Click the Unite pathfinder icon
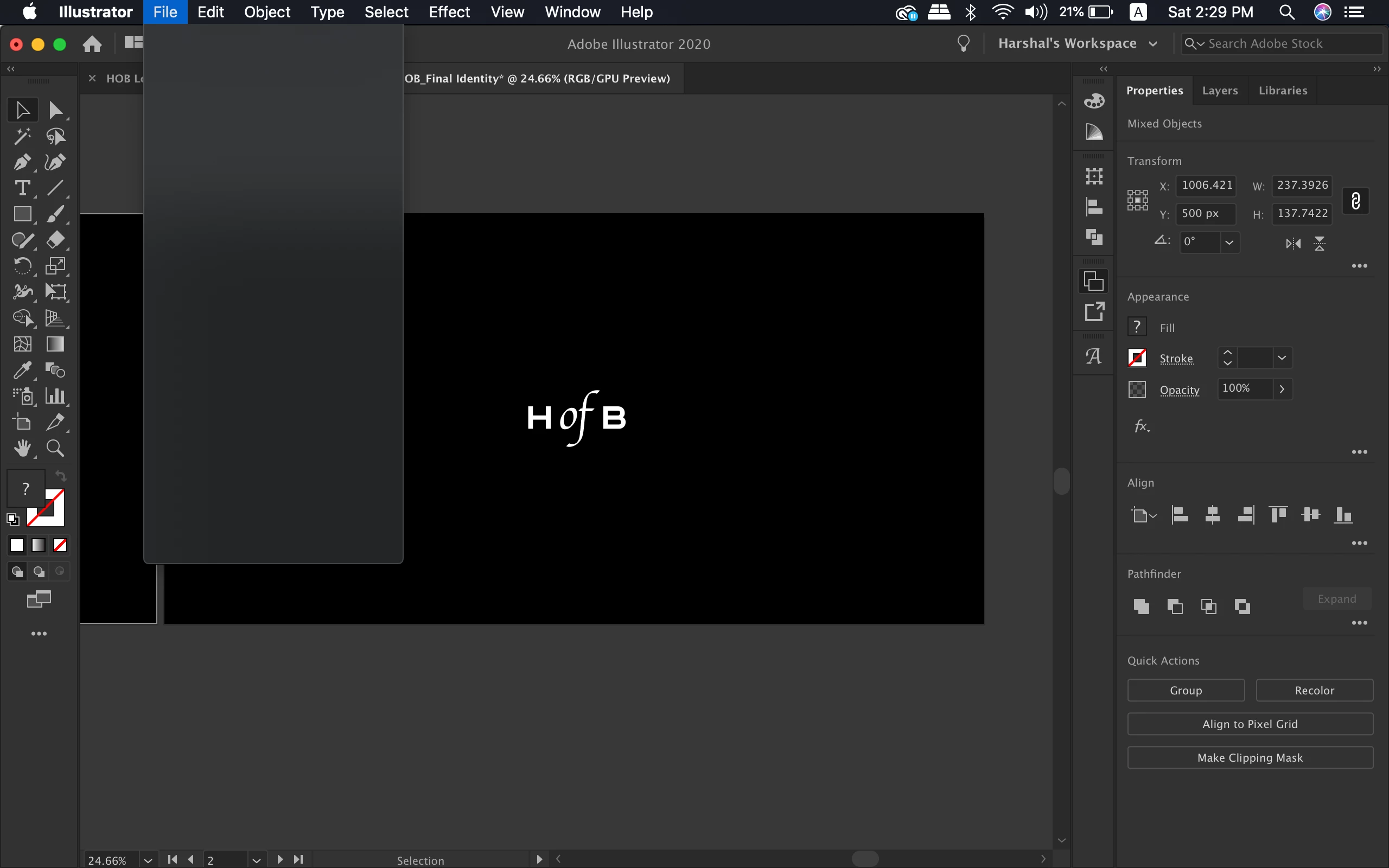This screenshot has width=1389, height=868. [1141, 606]
